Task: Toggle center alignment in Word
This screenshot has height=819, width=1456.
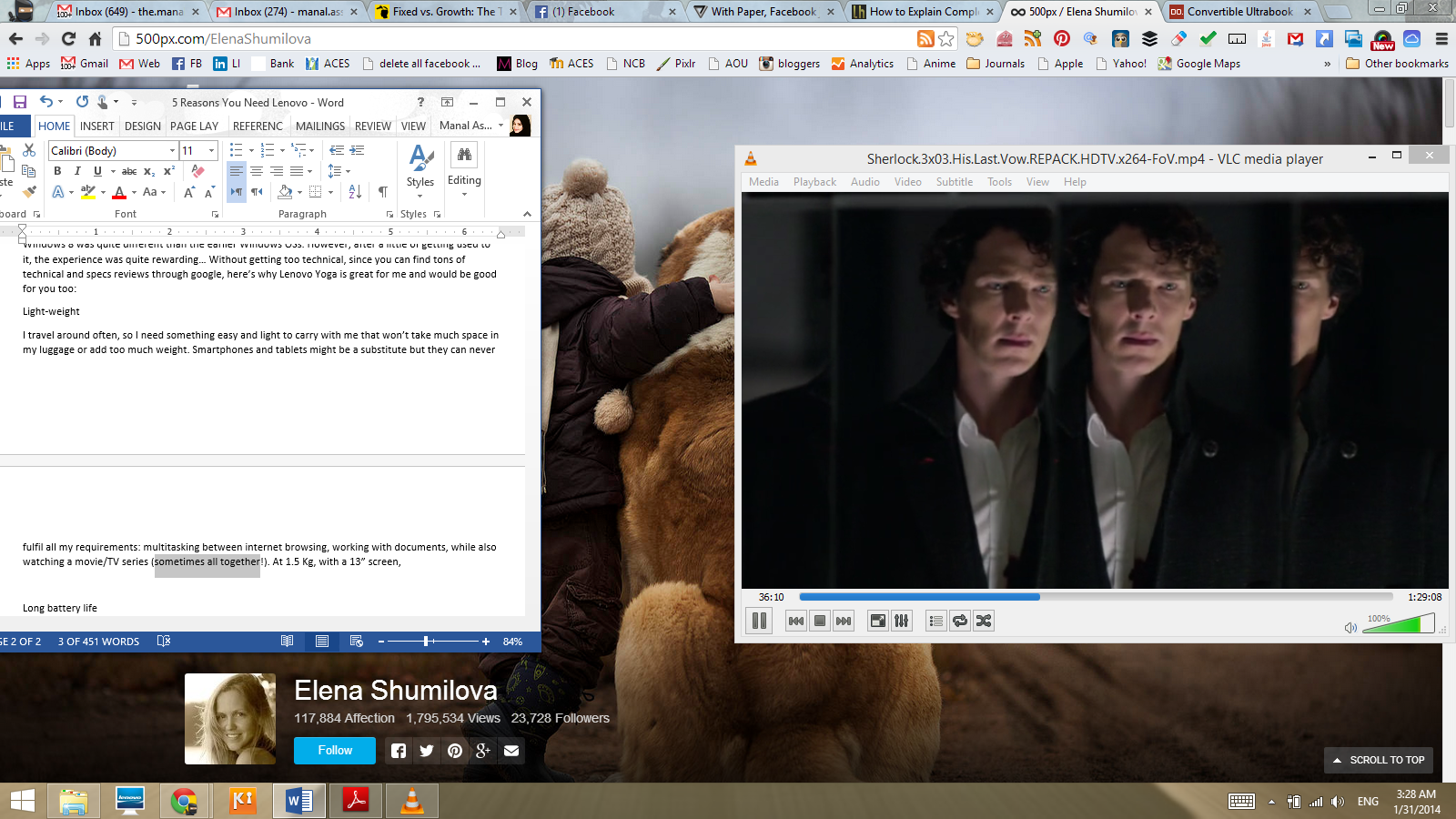Action: click(x=257, y=171)
